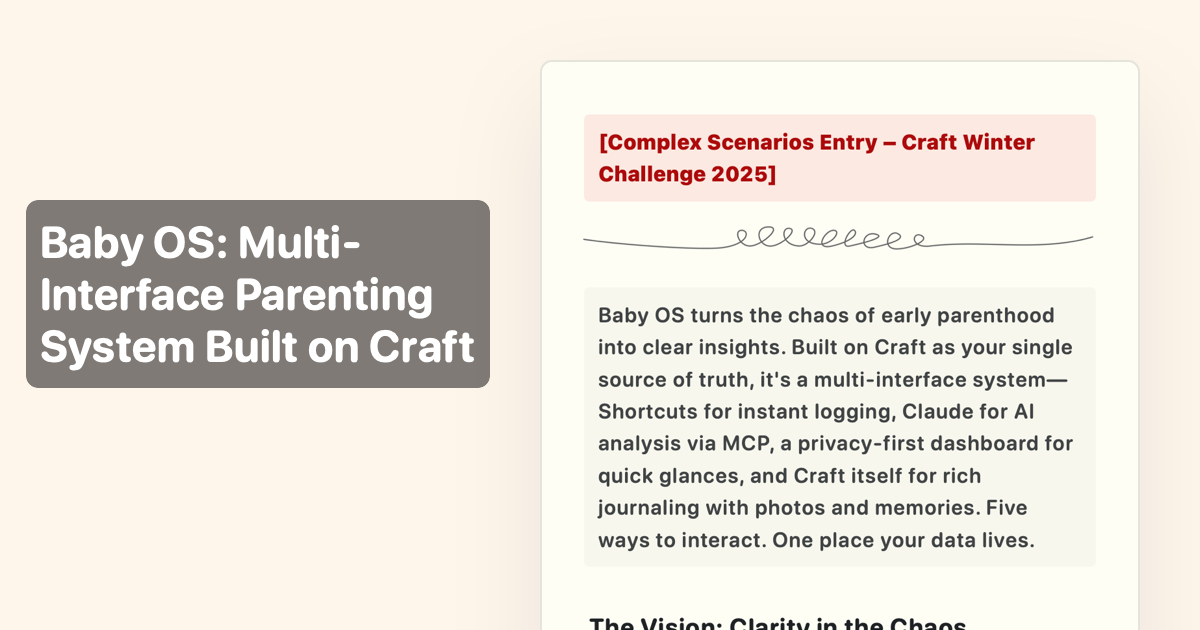The width and height of the screenshot is (1200, 630).
Task: Select the red Complex Scenarios Entry callout
Action: tap(839, 158)
